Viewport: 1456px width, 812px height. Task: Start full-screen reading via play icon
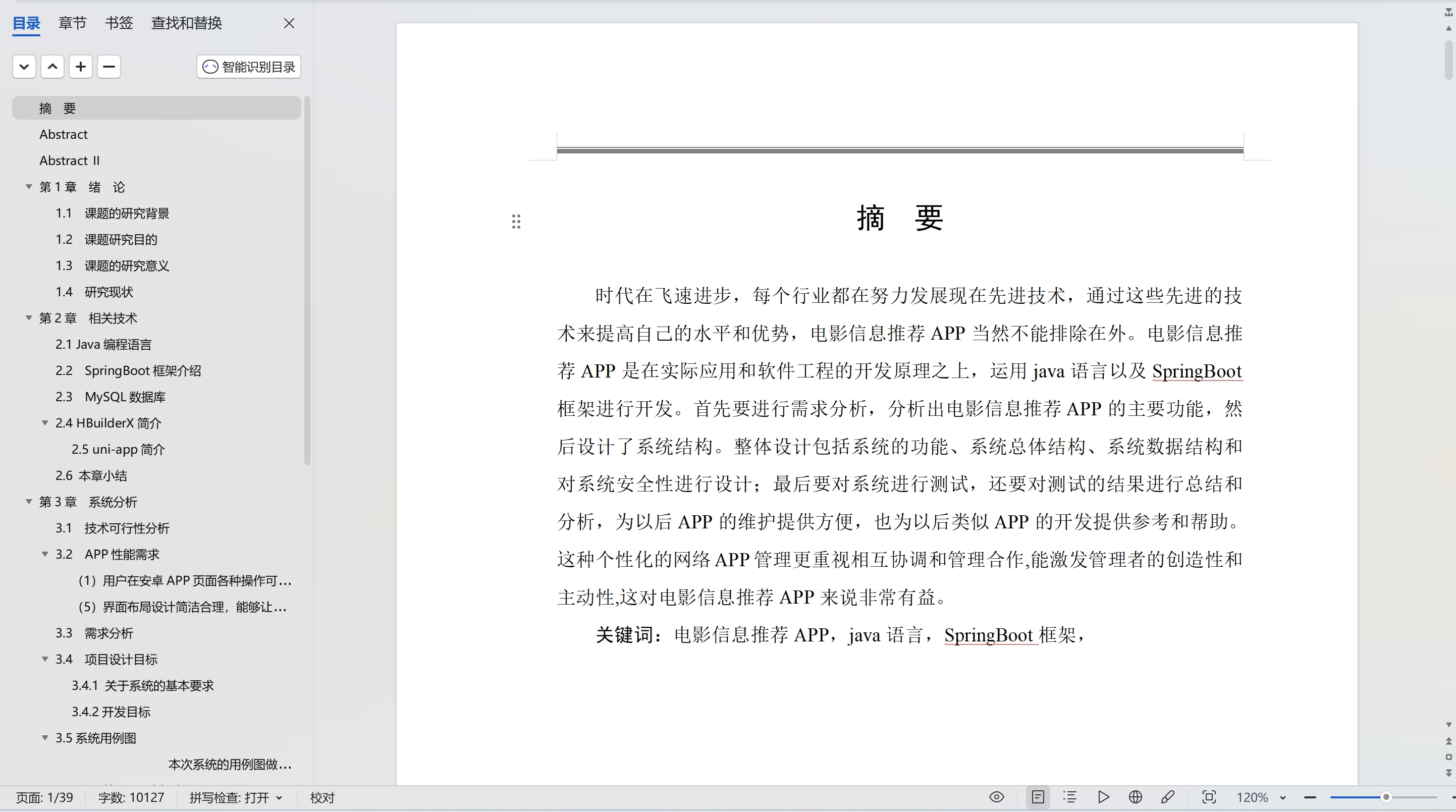pos(1103,797)
